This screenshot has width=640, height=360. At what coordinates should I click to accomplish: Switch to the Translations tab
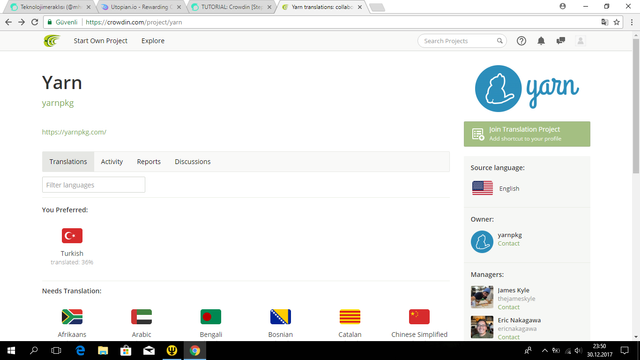pos(68,162)
